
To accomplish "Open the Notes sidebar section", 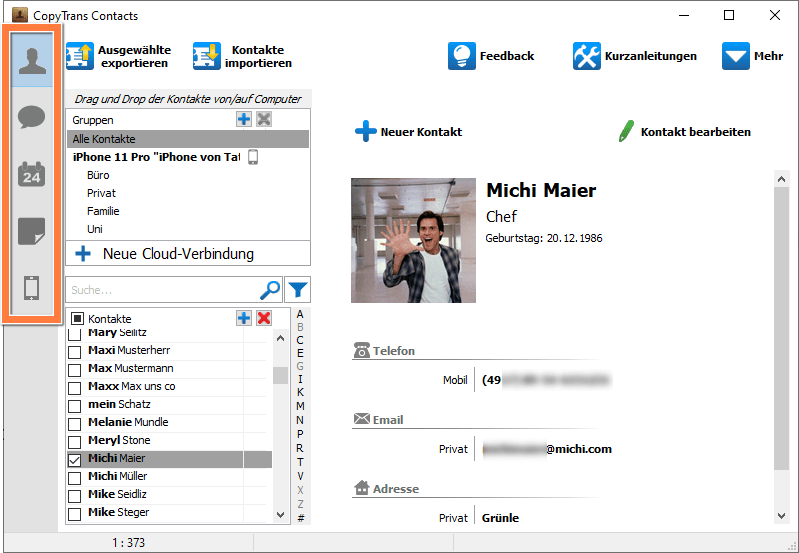I will tap(32, 231).
